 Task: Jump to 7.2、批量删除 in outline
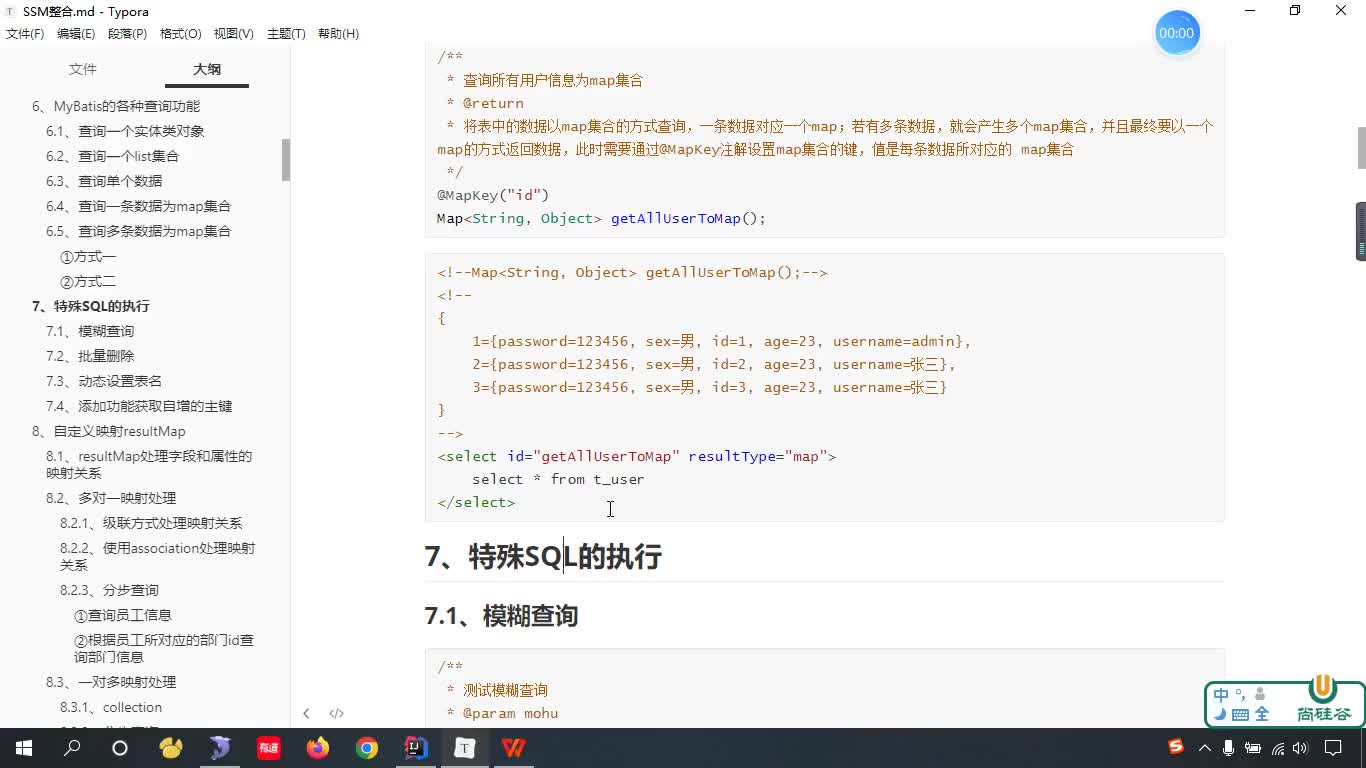pos(90,356)
